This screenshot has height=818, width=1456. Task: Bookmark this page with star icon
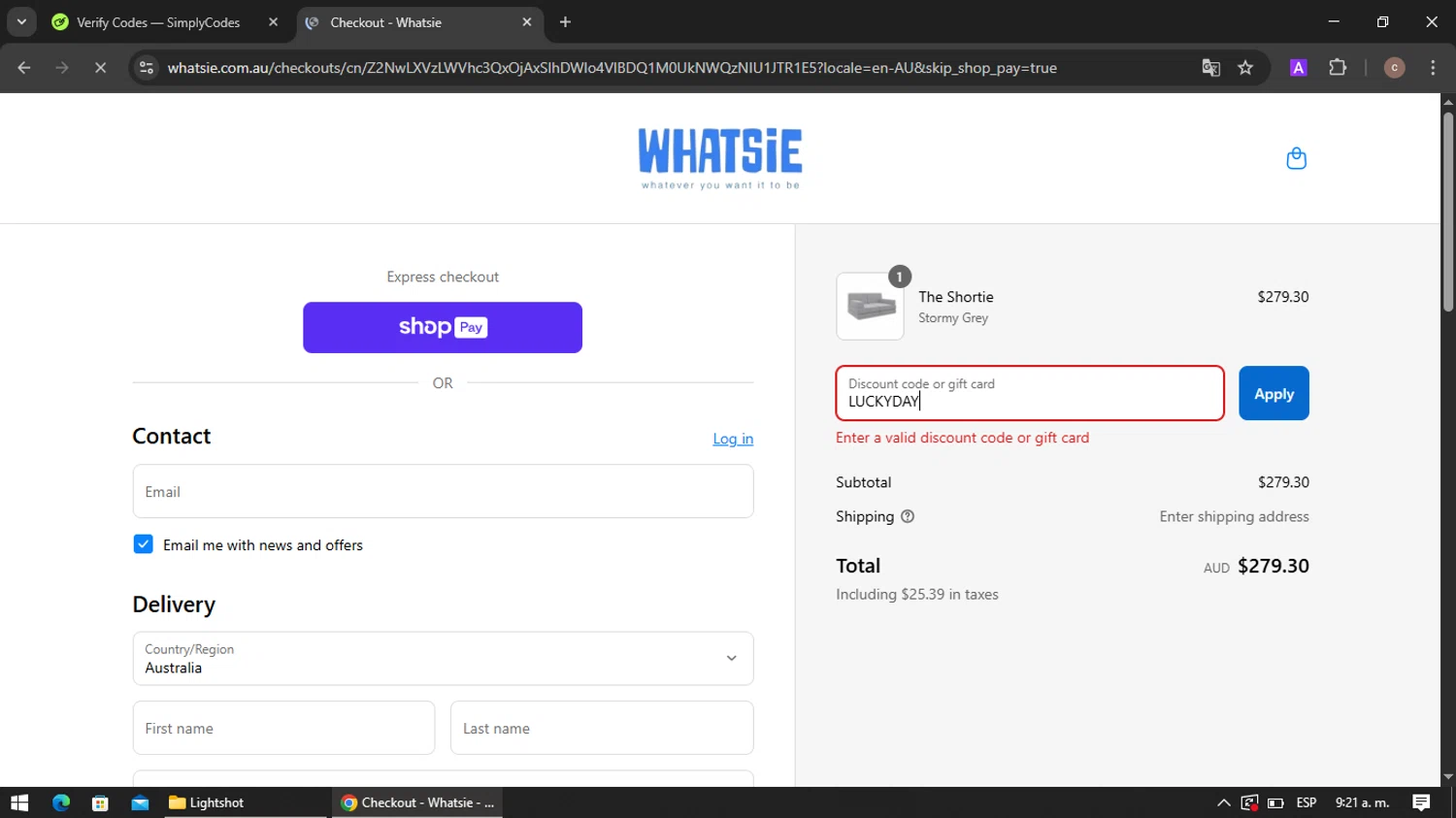point(1245,68)
